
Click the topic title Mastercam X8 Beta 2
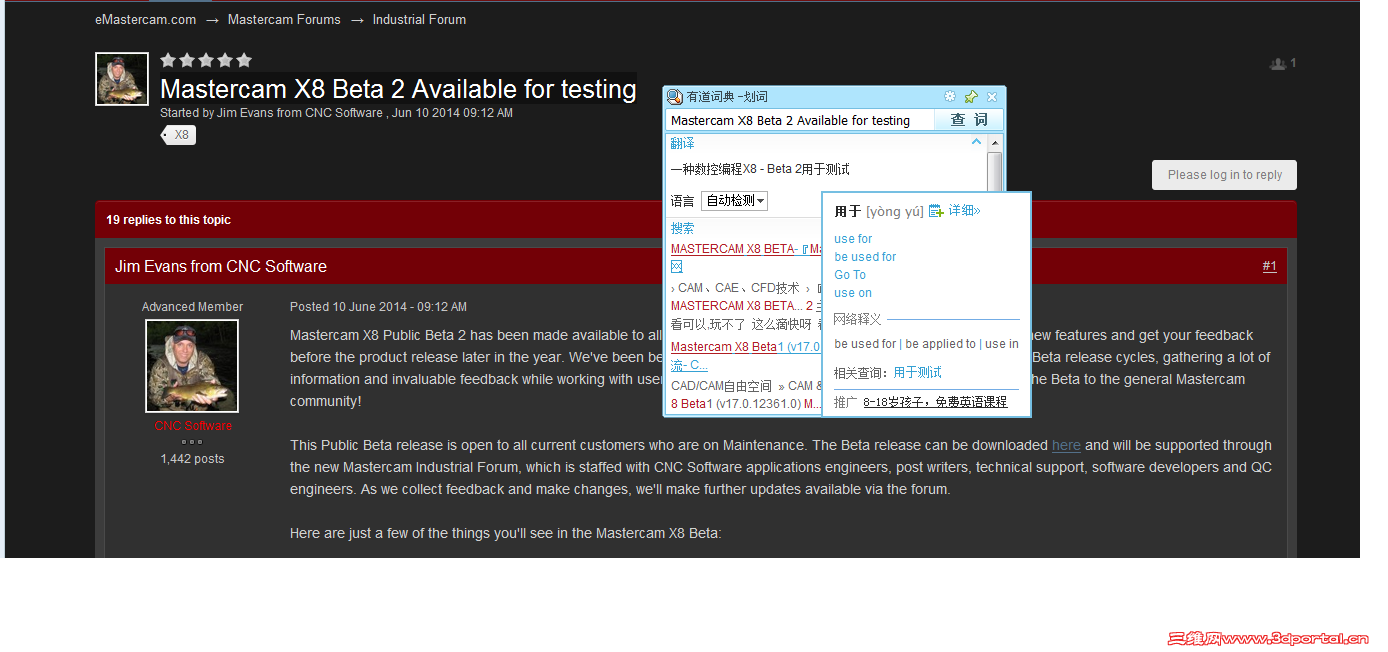click(x=398, y=89)
